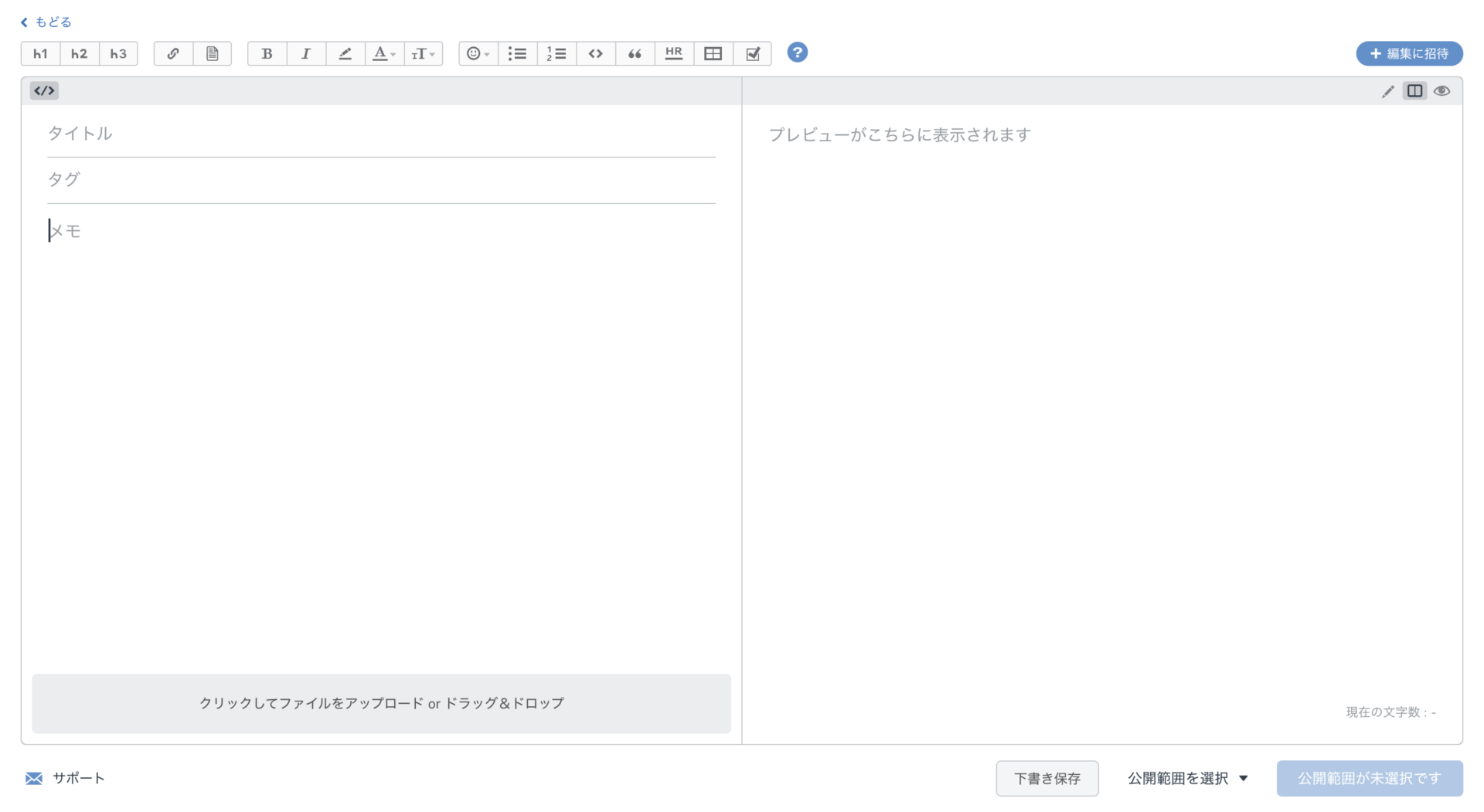Open the font size dropdown
Screen dimensions: 1484x812
424,53
